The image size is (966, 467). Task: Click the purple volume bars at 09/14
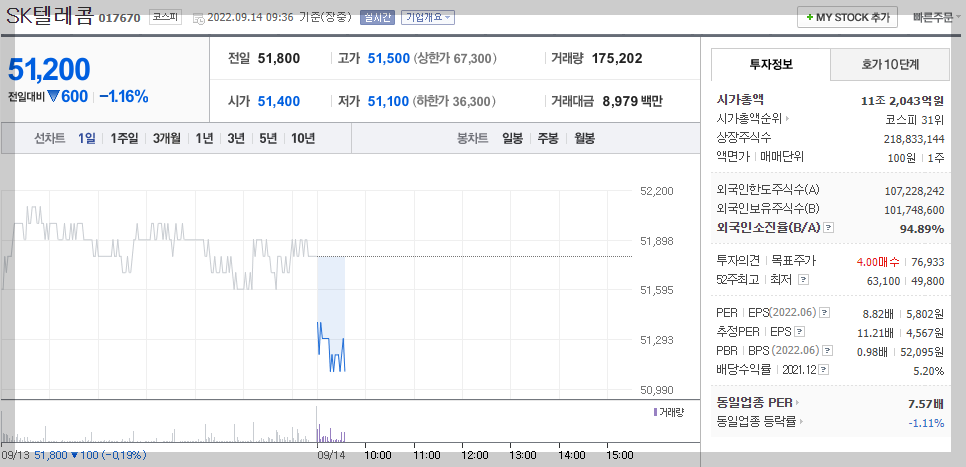click(331, 434)
